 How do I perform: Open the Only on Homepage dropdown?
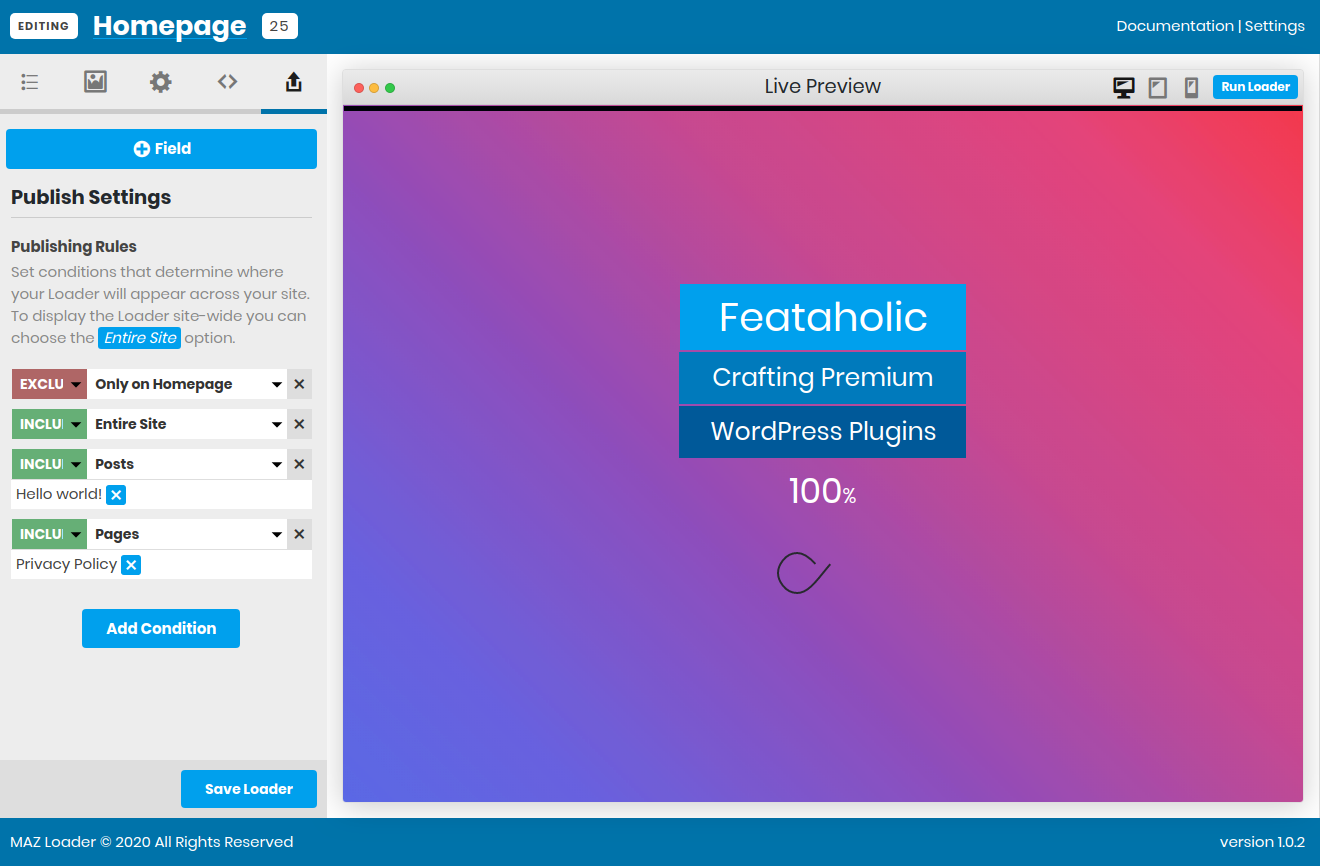tap(187, 384)
